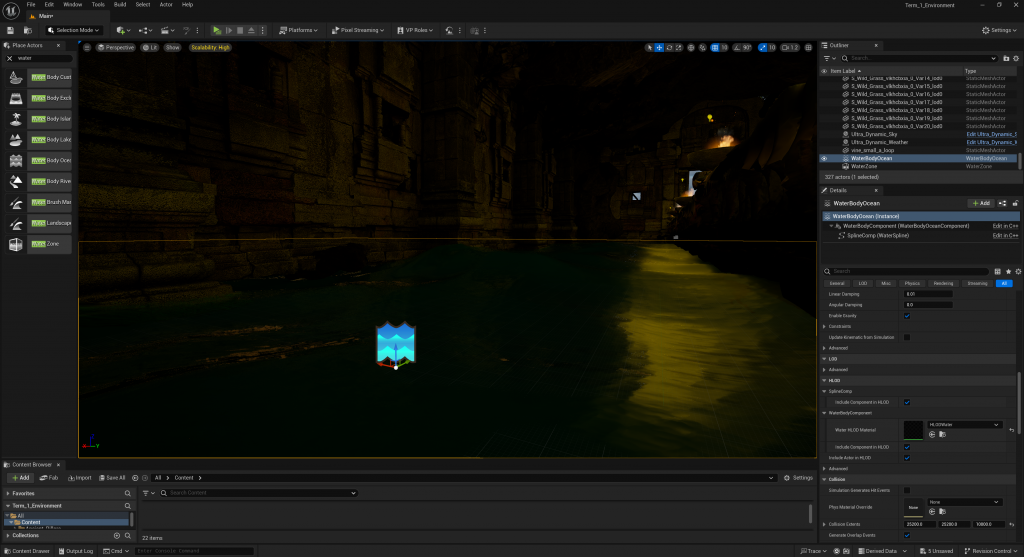
Task: Open the Build menu
Action: 120,5
